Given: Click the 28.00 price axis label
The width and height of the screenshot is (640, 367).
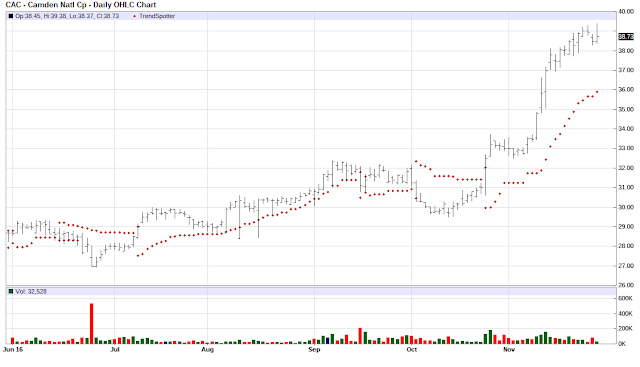Looking at the screenshot, I should click(626, 246).
